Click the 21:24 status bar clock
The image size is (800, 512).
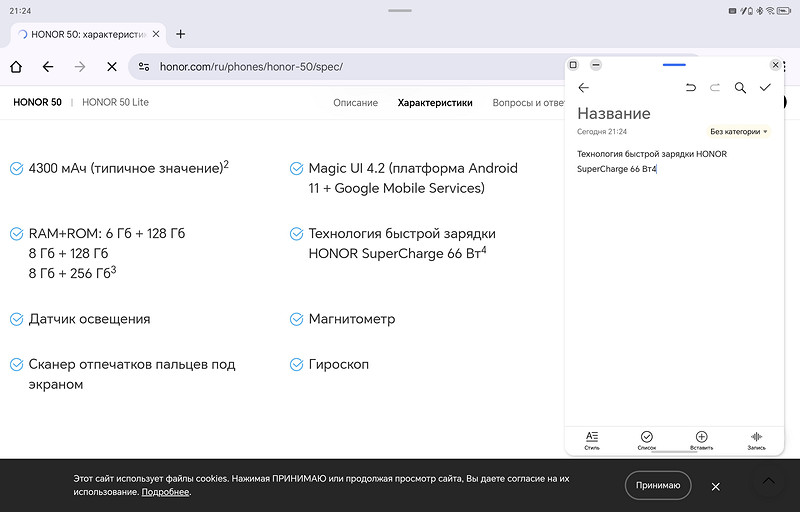pos(20,11)
